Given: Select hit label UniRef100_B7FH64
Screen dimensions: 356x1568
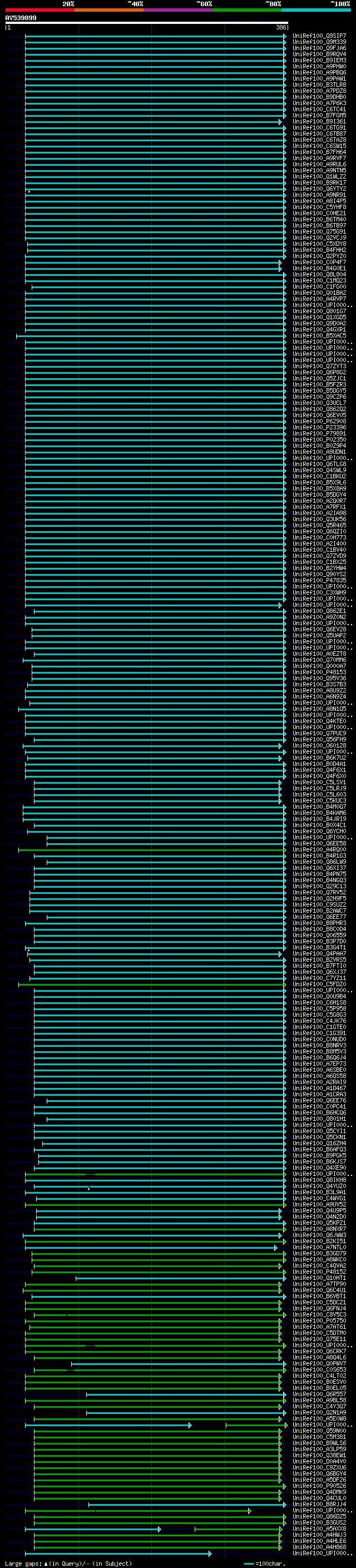Looking at the screenshot, I should pos(319,152).
